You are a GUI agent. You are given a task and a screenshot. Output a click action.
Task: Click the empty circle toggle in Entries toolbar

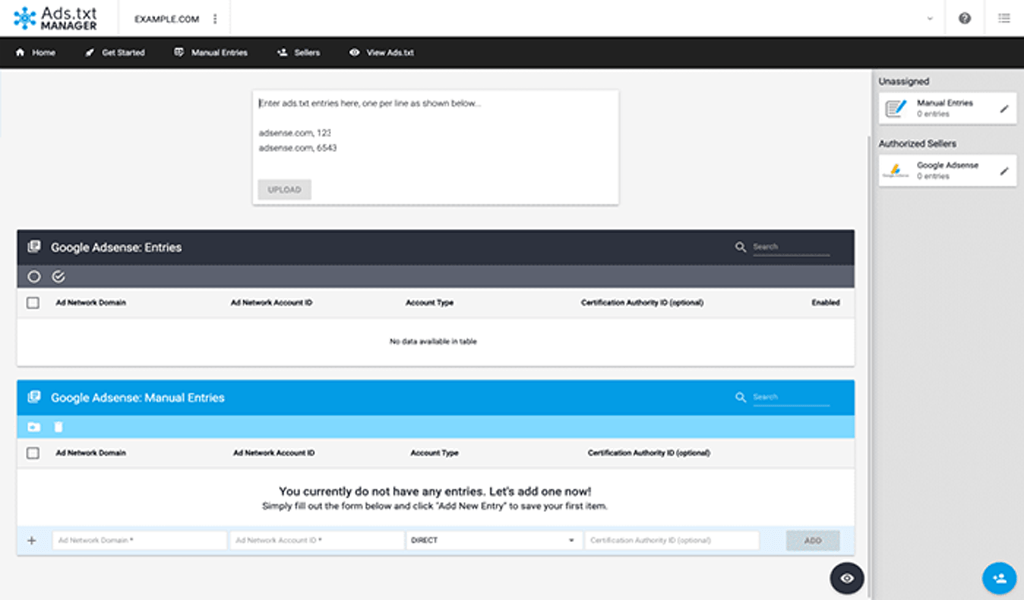(x=34, y=276)
